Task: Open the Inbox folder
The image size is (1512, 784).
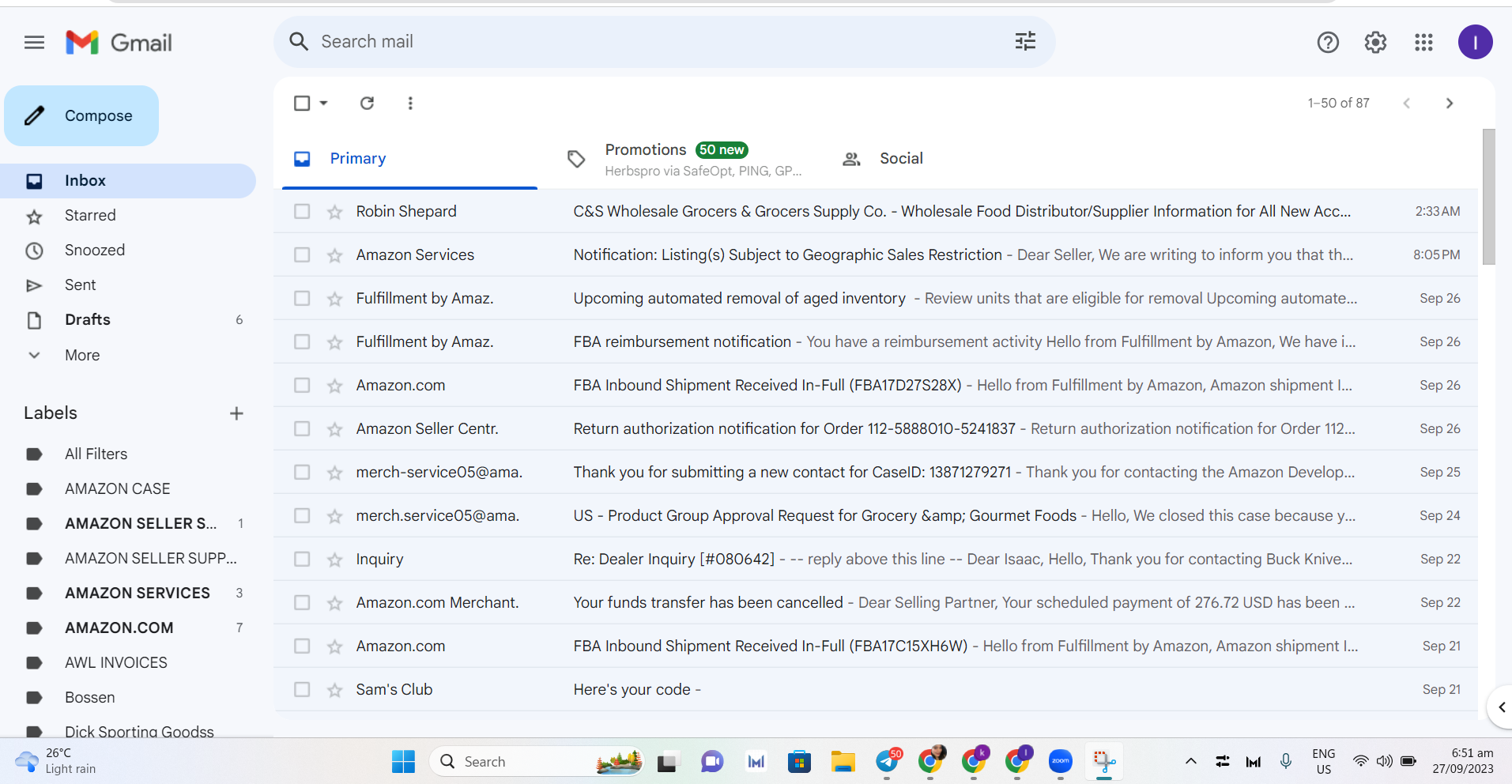Action: 128,181
